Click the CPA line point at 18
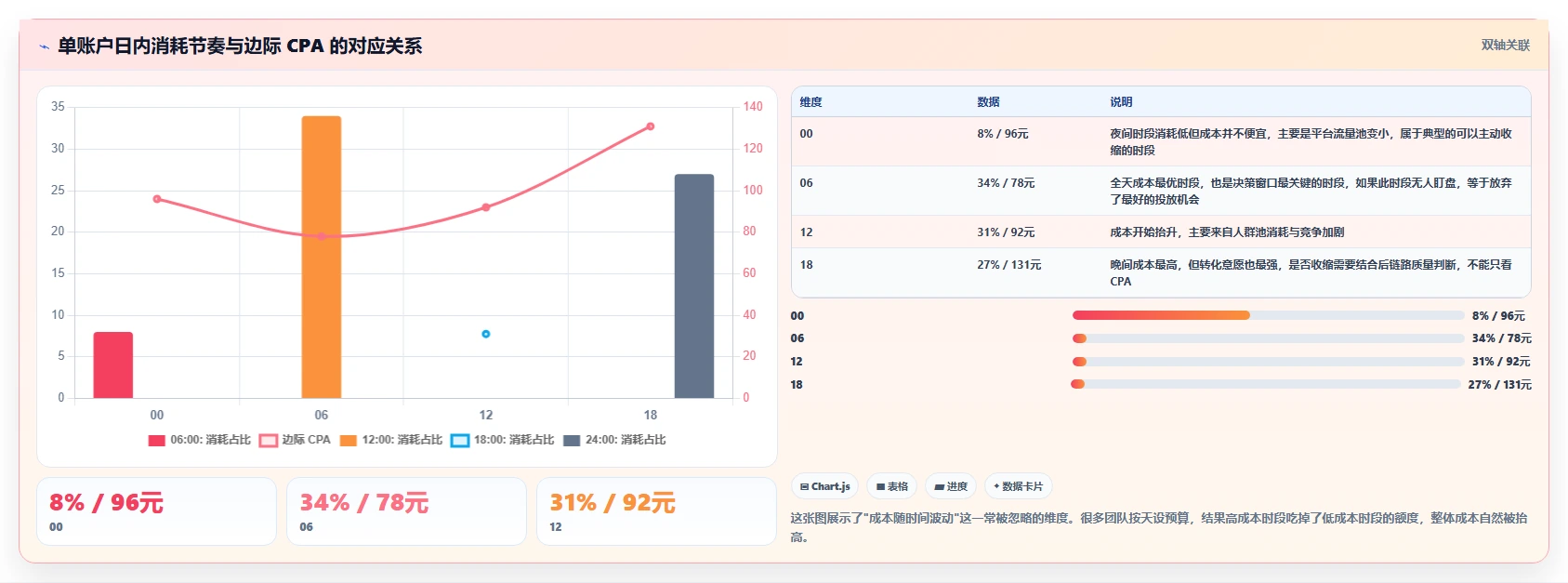Image resolution: width=1568 pixels, height=583 pixels. click(x=651, y=126)
